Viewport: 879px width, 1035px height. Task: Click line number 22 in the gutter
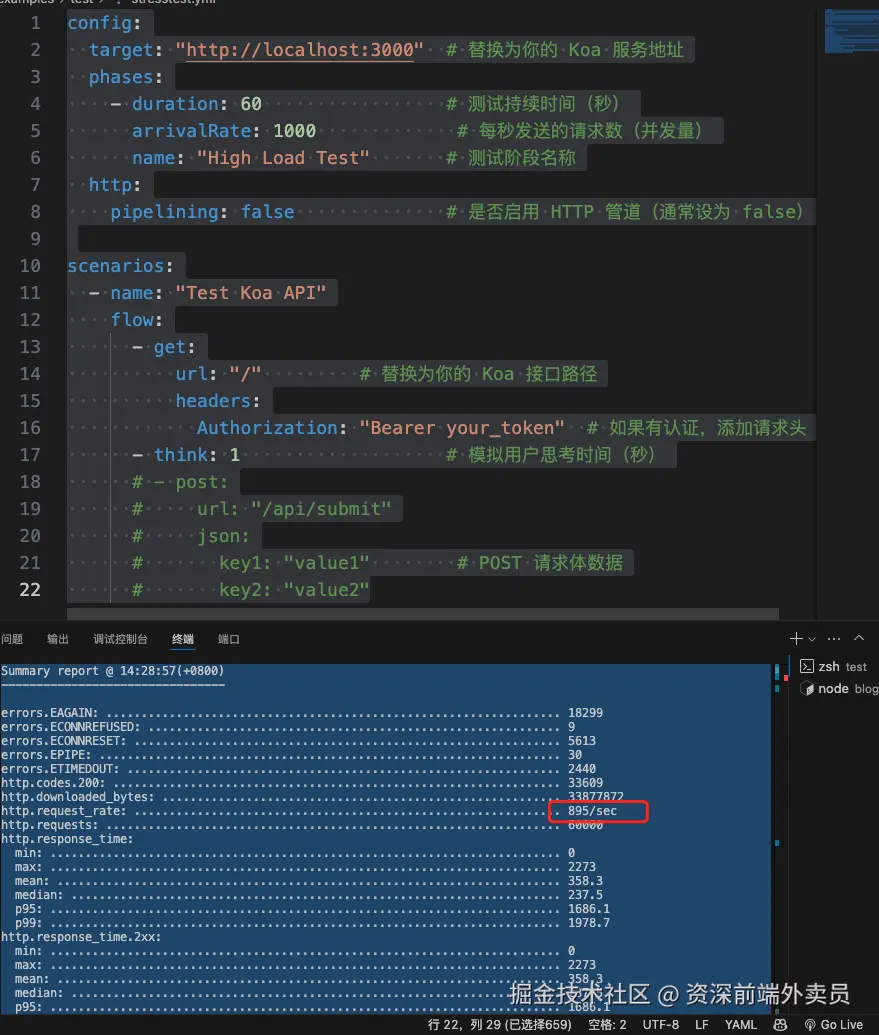[30, 589]
